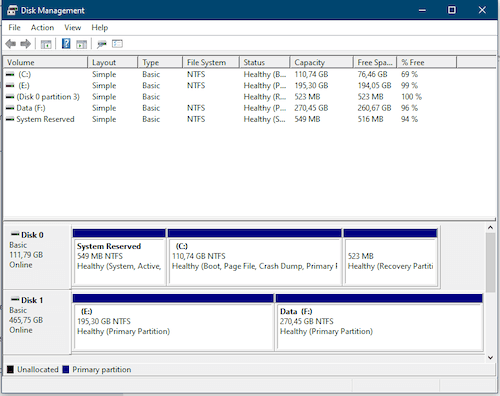The image size is (500, 396).
Task: Click the Unallocated legend label
Action: 38,369
